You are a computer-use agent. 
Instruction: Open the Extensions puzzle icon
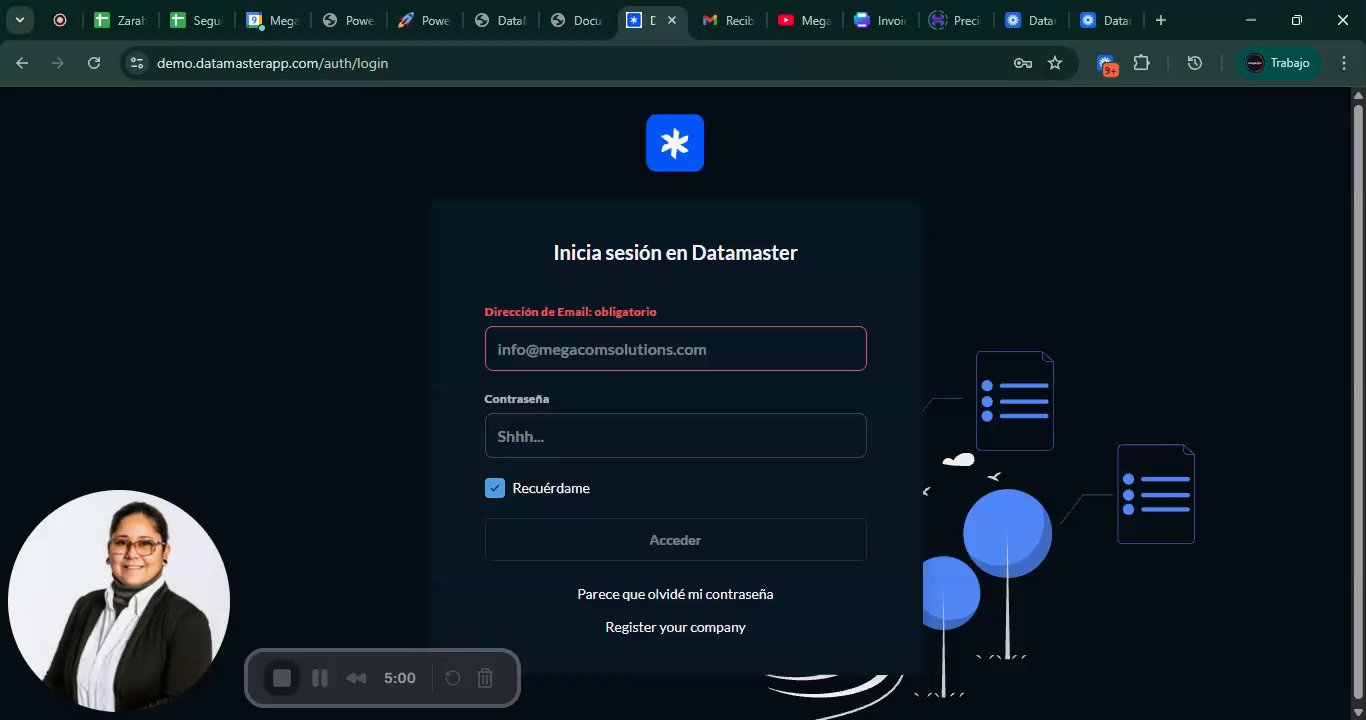1141,63
